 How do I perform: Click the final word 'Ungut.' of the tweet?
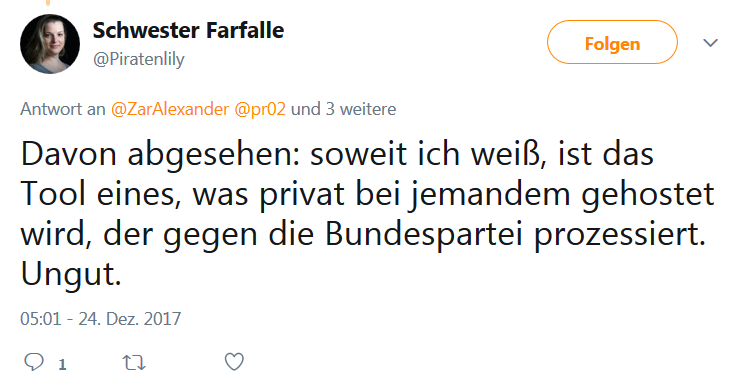pos(71,274)
